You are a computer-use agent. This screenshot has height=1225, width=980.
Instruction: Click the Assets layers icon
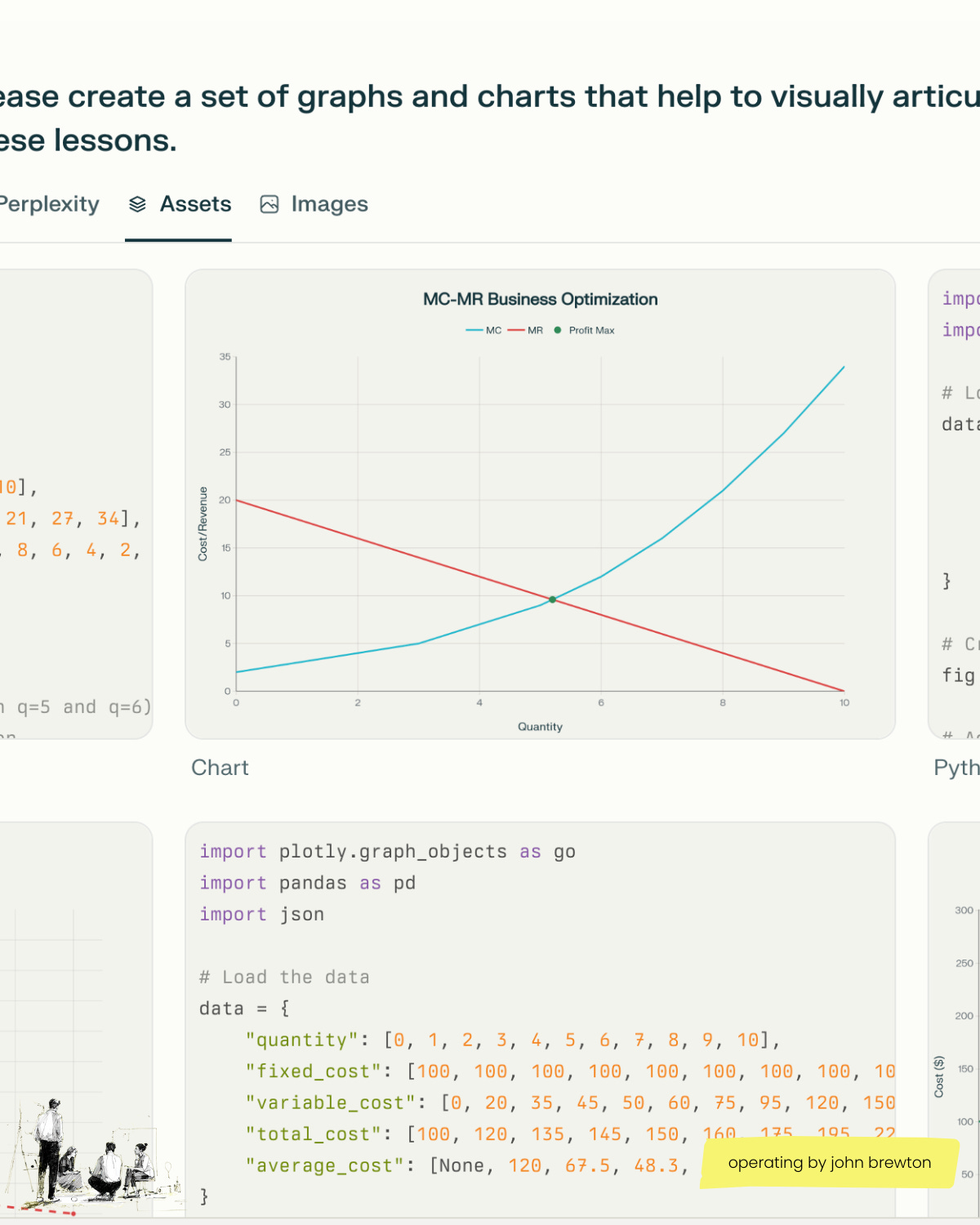point(137,204)
